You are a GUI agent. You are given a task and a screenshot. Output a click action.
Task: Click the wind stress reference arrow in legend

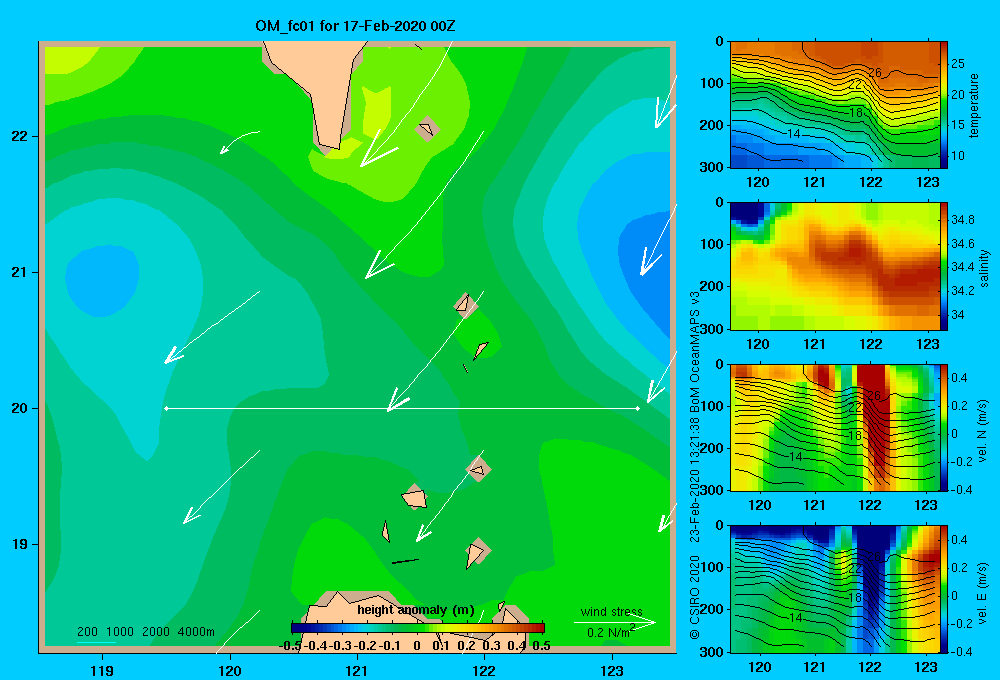[x=615, y=622]
